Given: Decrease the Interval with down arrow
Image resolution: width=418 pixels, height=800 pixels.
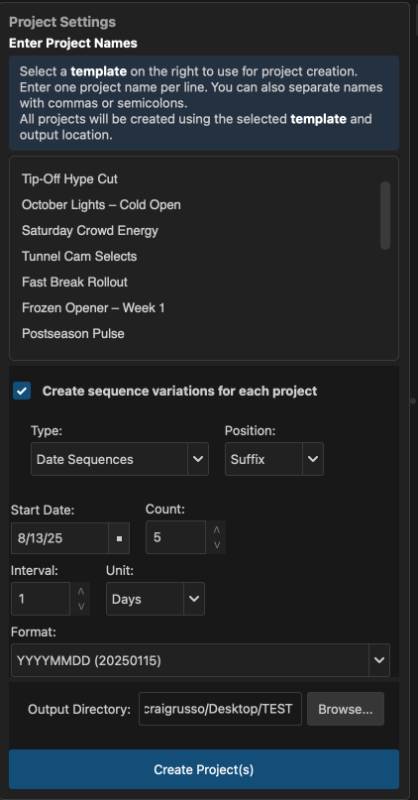Looking at the screenshot, I should pos(81,606).
